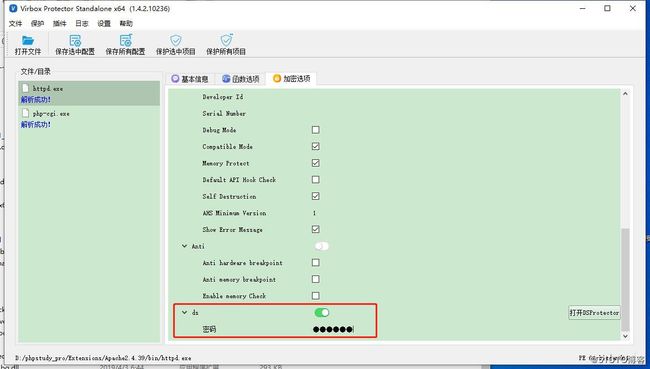Open the 设置 menu
Image resolution: width=650 pixels, height=369 pixels.
[104, 23]
